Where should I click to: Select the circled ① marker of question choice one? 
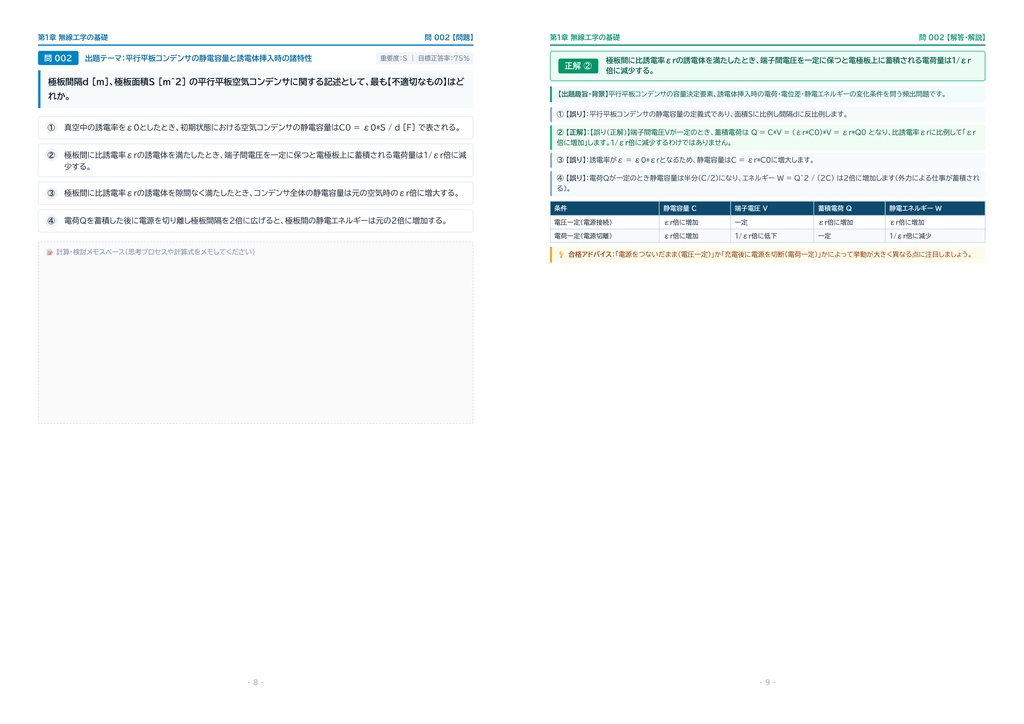pos(51,128)
